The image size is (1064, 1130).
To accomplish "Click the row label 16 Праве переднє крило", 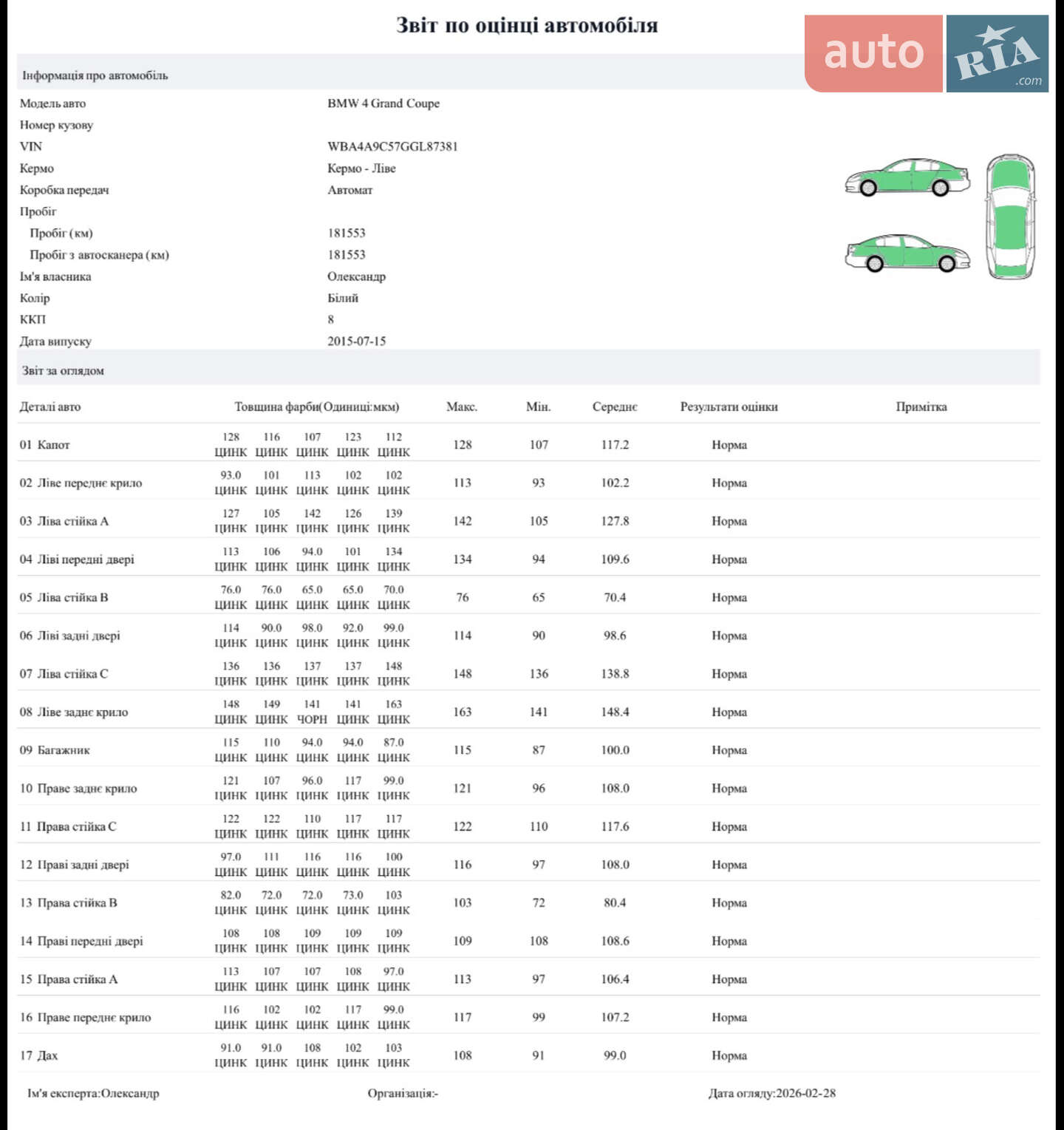I will coord(85,1018).
